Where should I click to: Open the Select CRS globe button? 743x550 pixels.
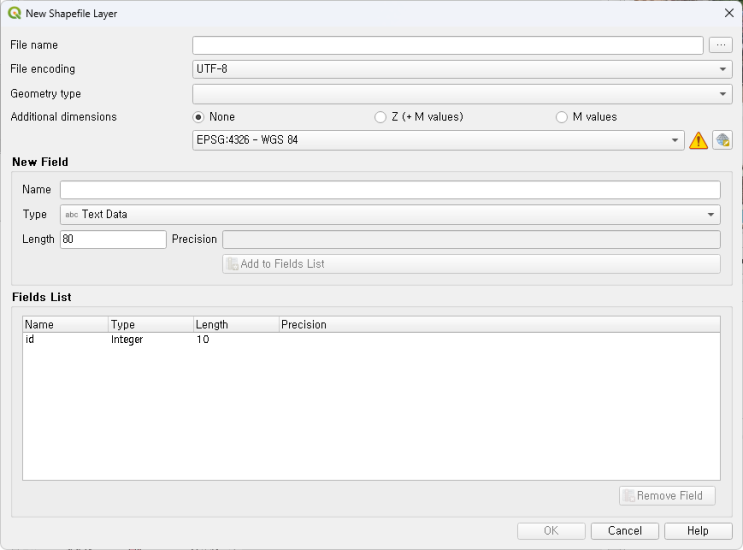click(722, 141)
